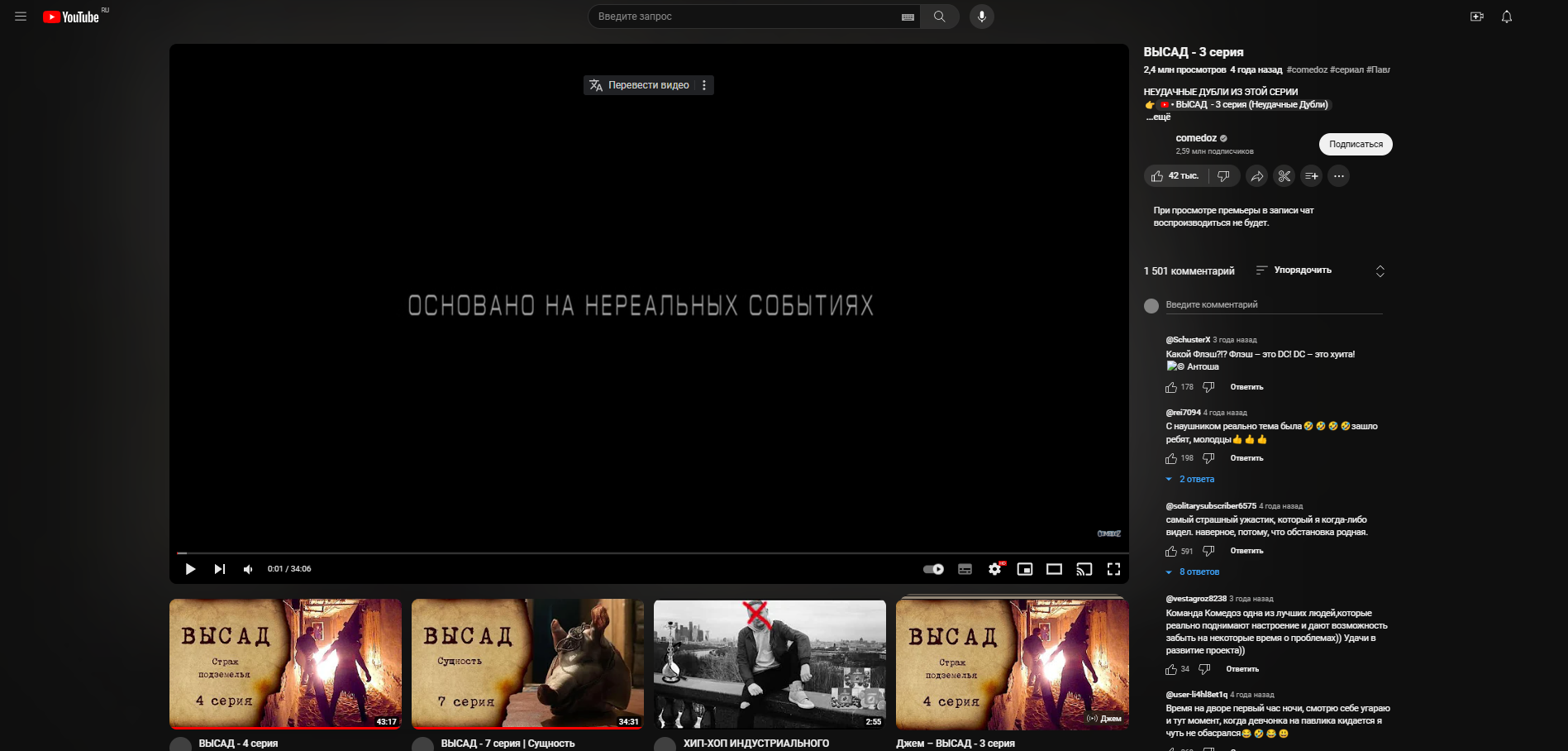
Task: Like the @rei7094 comment
Action: coord(1171,458)
